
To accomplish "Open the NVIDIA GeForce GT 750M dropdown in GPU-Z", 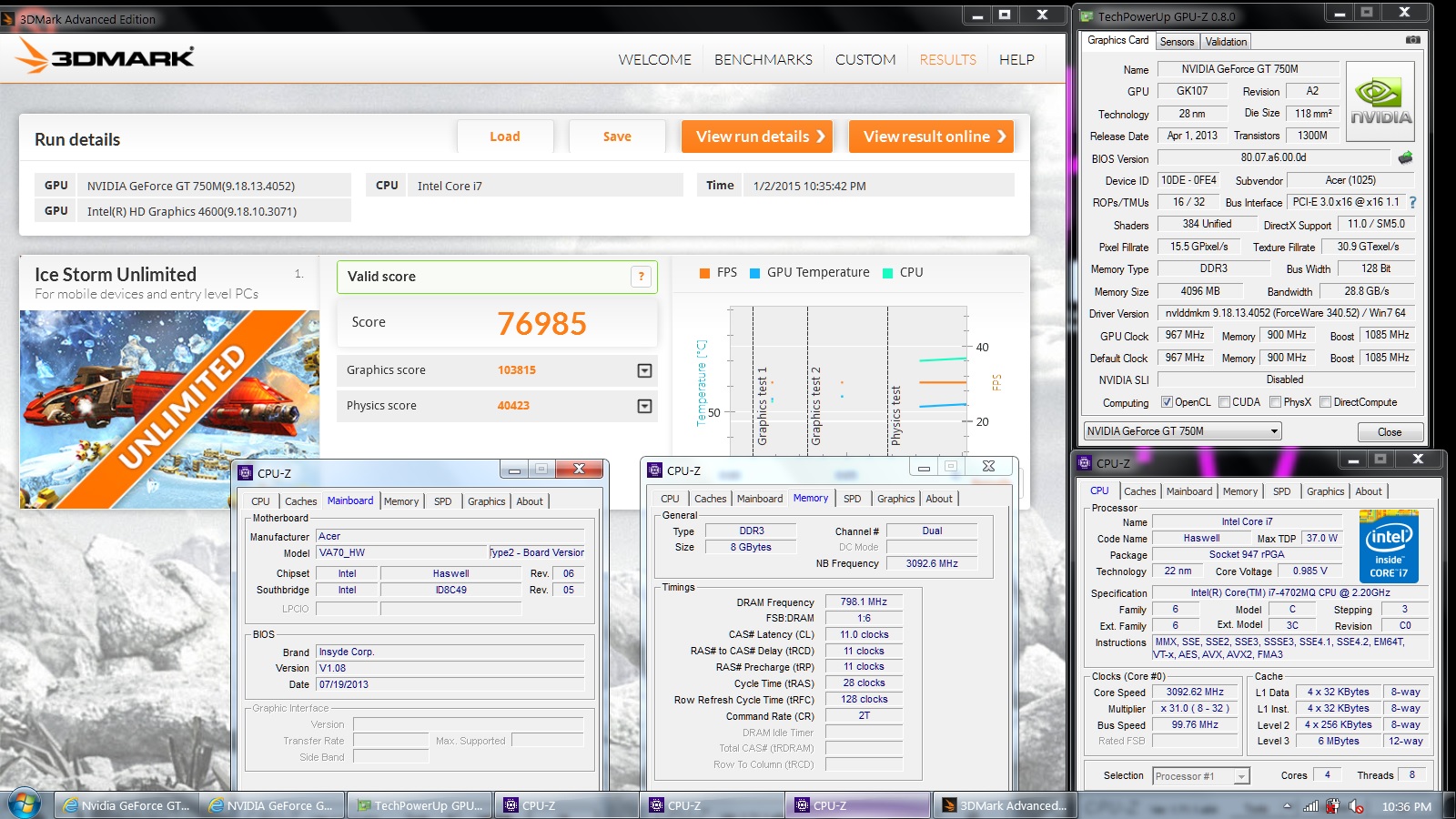I will (x=1183, y=431).
